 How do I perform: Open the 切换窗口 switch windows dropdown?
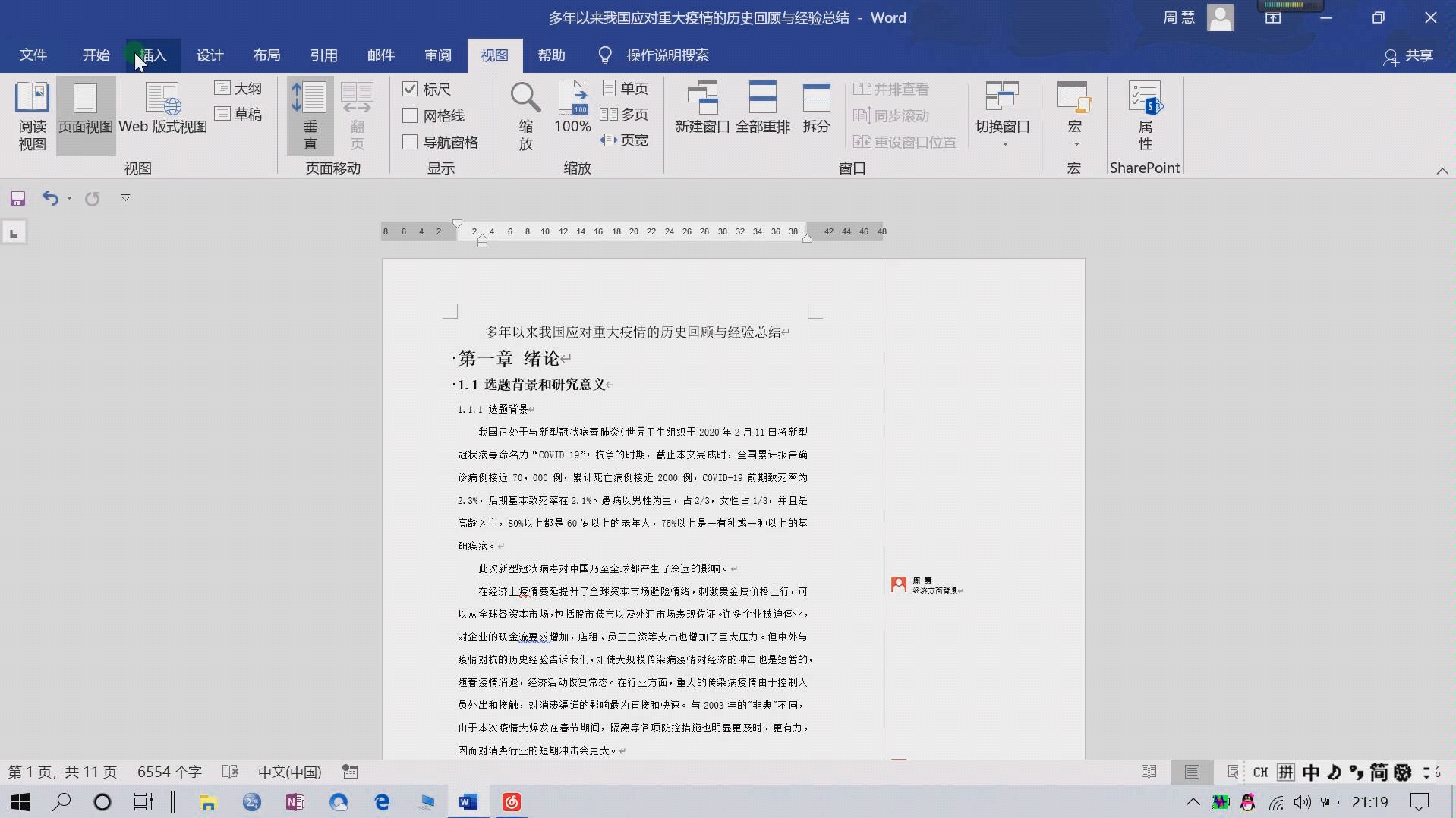tap(1002, 114)
